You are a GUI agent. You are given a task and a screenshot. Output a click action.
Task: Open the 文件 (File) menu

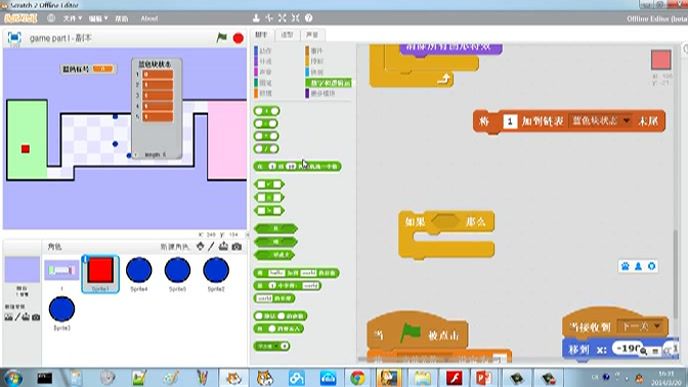coord(72,18)
